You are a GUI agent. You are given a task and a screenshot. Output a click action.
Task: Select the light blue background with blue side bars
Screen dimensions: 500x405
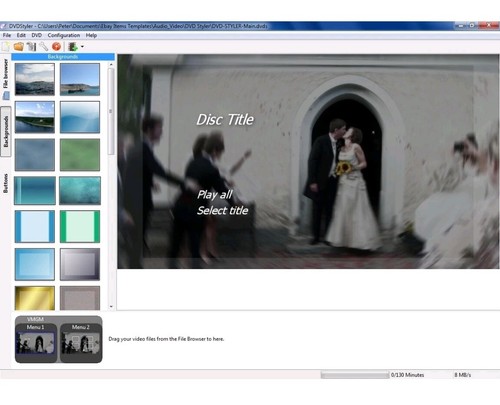(x=35, y=226)
